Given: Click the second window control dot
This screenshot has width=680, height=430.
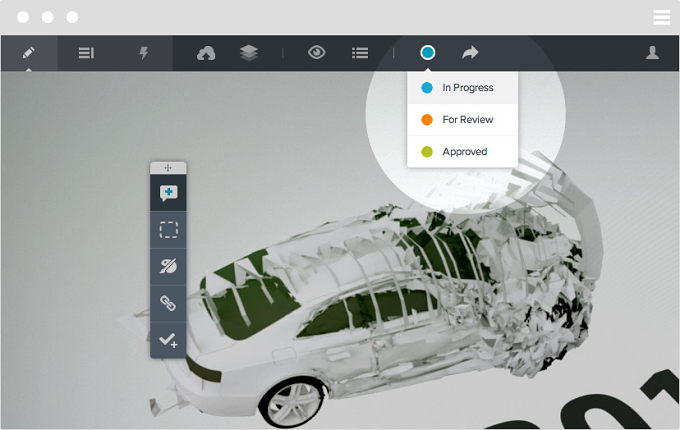Looking at the screenshot, I should coord(48,17).
